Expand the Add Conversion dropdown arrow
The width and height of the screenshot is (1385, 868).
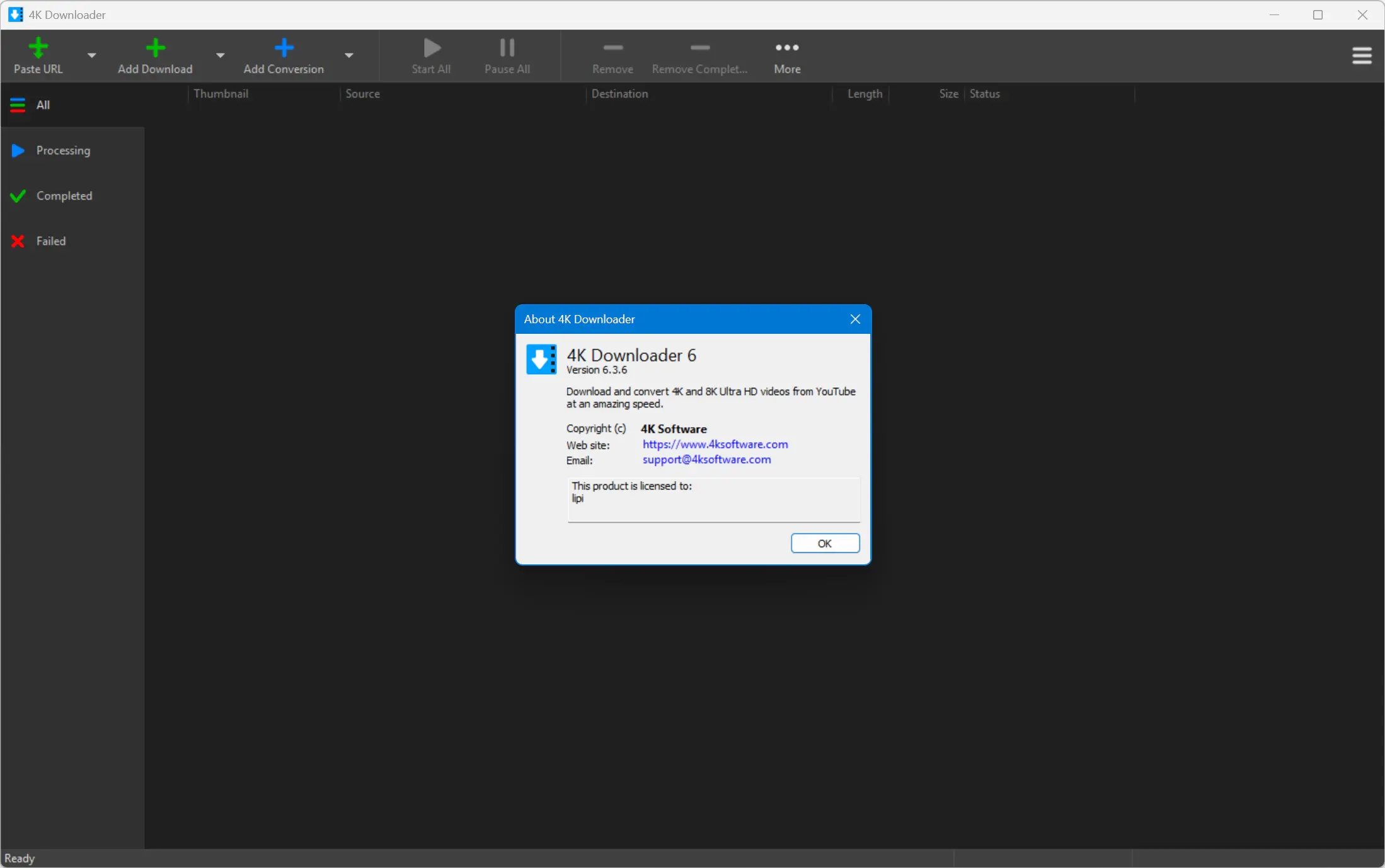pyautogui.click(x=348, y=55)
